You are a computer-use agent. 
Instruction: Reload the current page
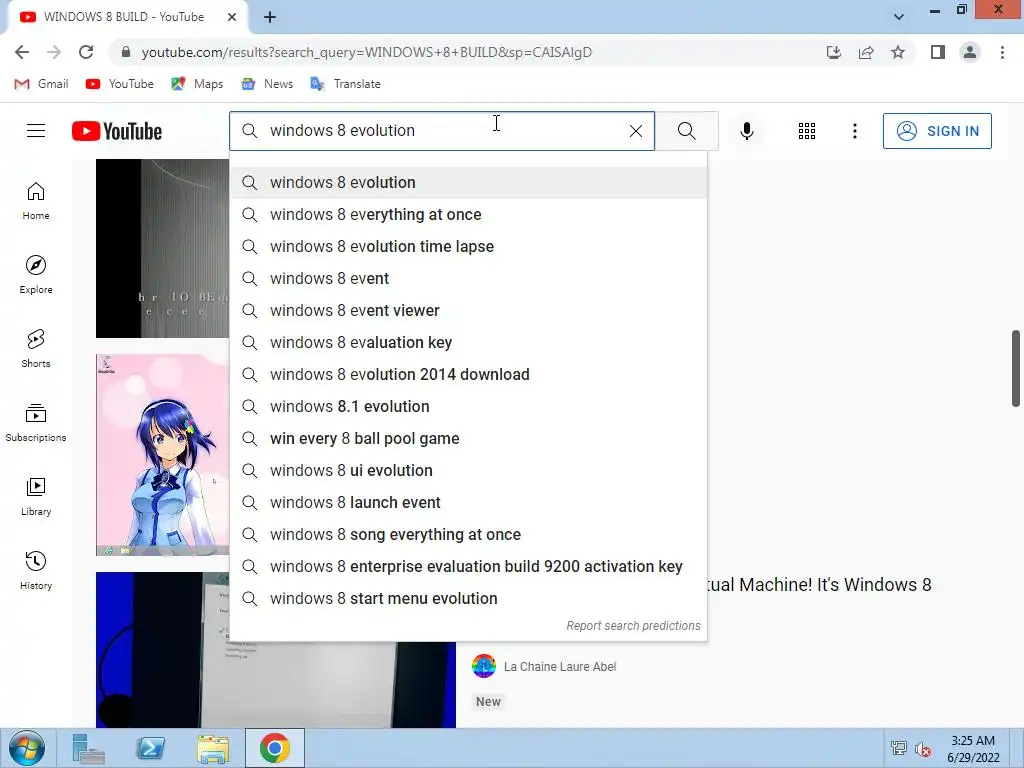tap(86, 52)
